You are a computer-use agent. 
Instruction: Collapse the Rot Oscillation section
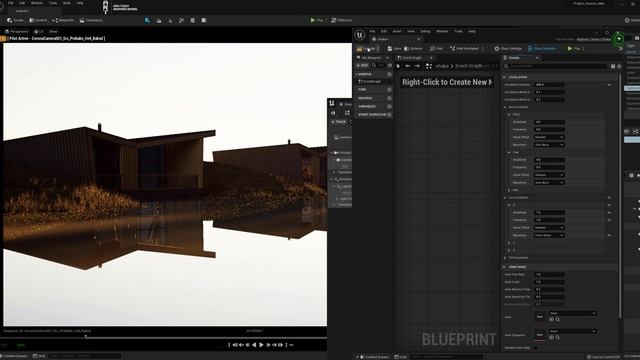[x=505, y=107]
